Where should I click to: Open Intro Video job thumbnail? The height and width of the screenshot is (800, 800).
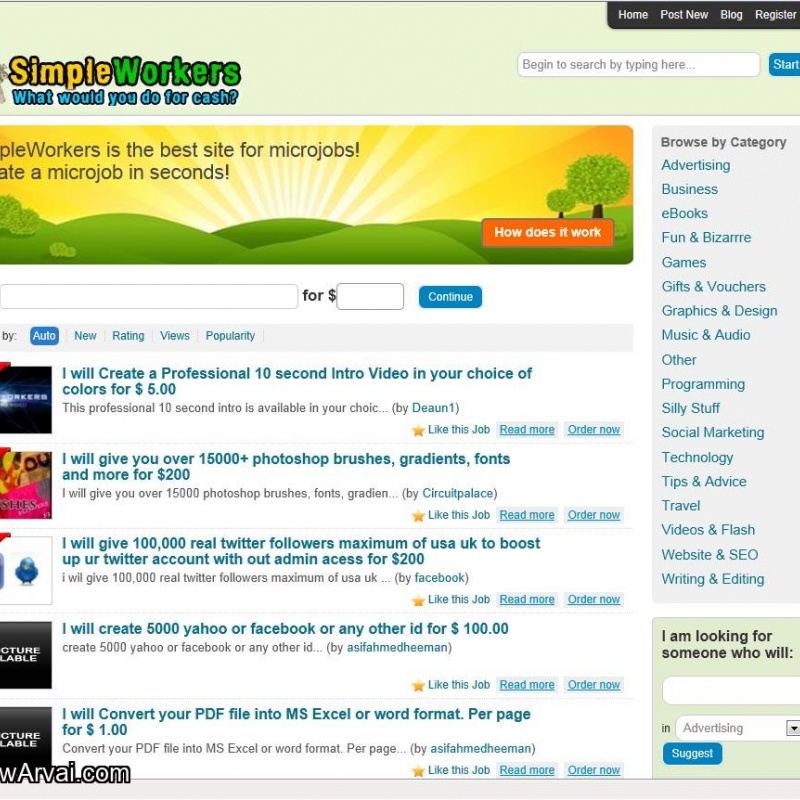25,400
